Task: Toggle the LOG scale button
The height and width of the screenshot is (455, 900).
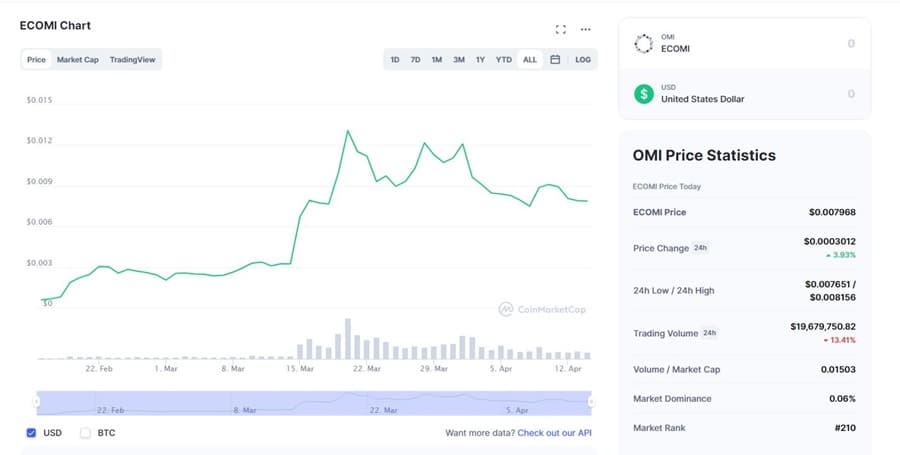Action: click(x=583, y=60)
